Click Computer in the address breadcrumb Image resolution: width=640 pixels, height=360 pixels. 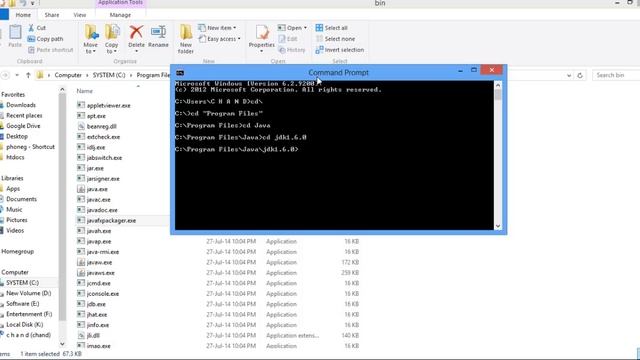click(x=68, y=75)
